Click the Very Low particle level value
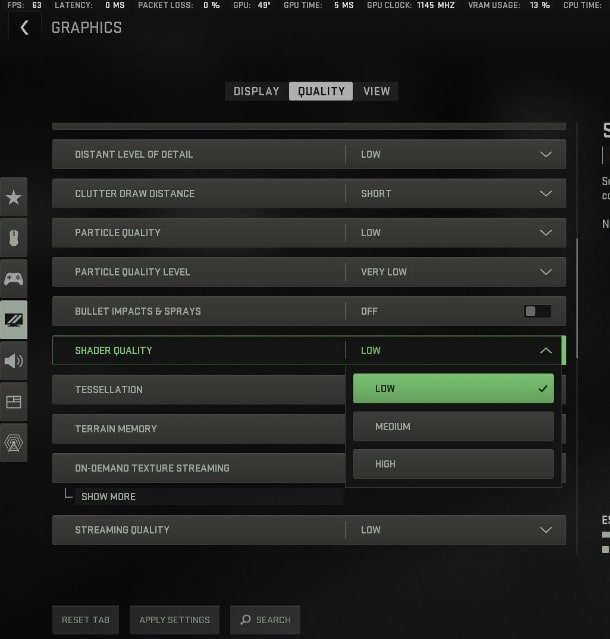The height and width of the screenshot is (639, 610). point(384,272)
